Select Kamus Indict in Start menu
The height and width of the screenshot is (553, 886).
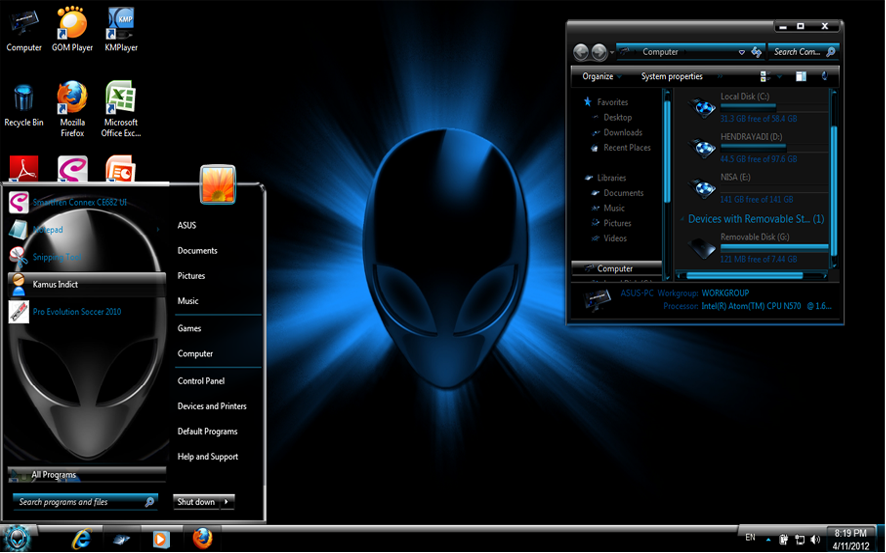[86, 284]
